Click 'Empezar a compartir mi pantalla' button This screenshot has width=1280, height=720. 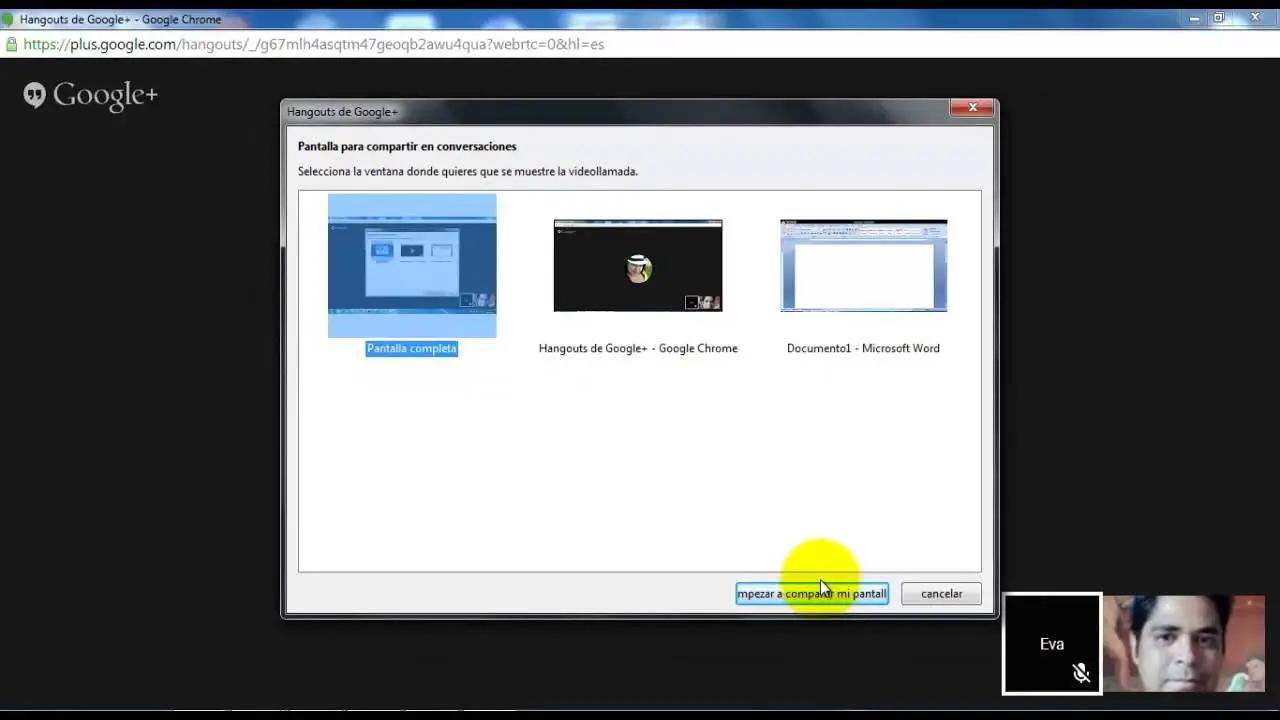(812, 594)
